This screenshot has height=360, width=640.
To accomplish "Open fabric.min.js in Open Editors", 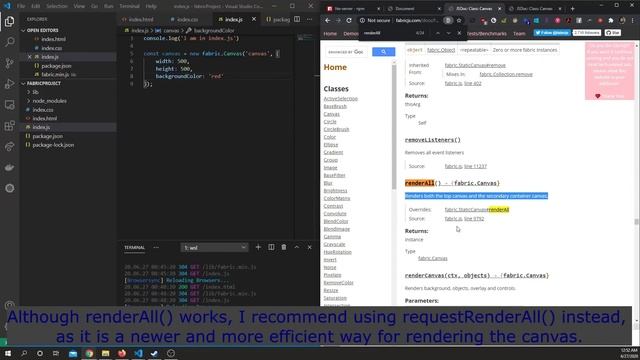I will (x=56, y=75).
